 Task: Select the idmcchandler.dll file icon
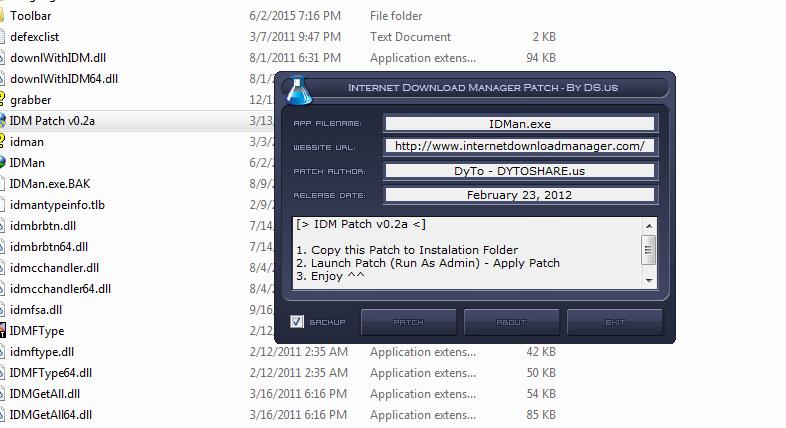coord(2,268)
